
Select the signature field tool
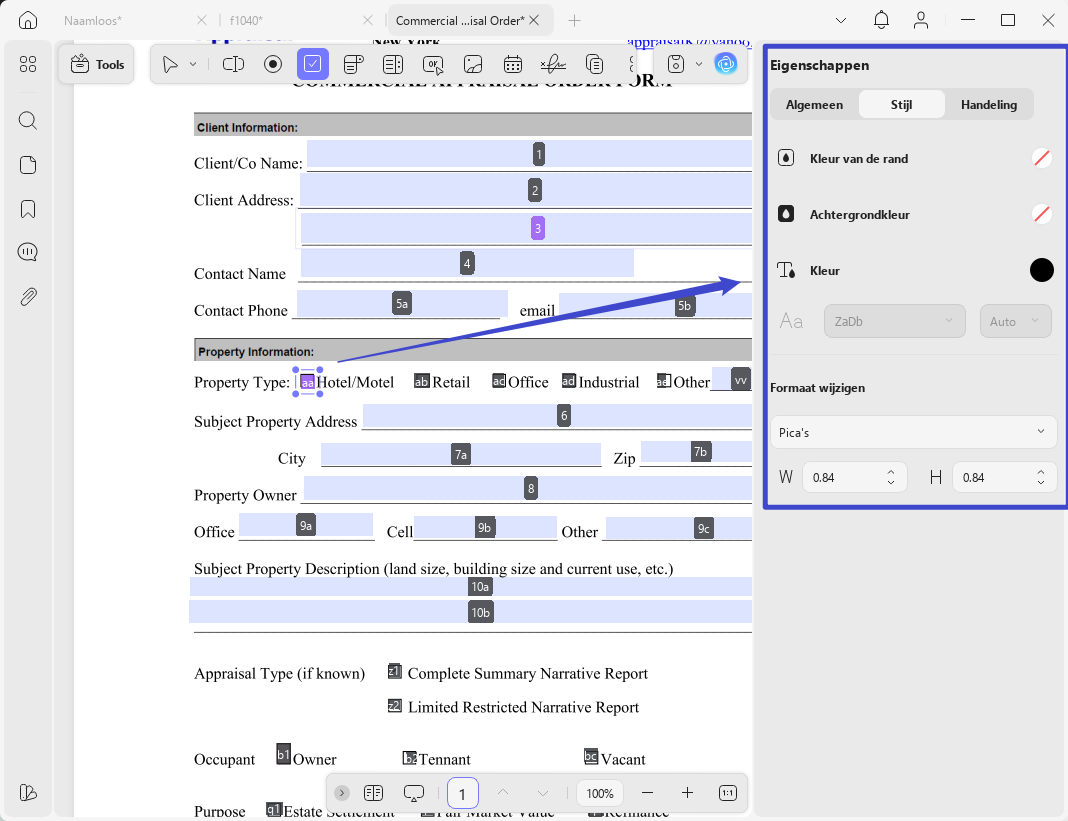pyautogui.click(x=553, y=65)
